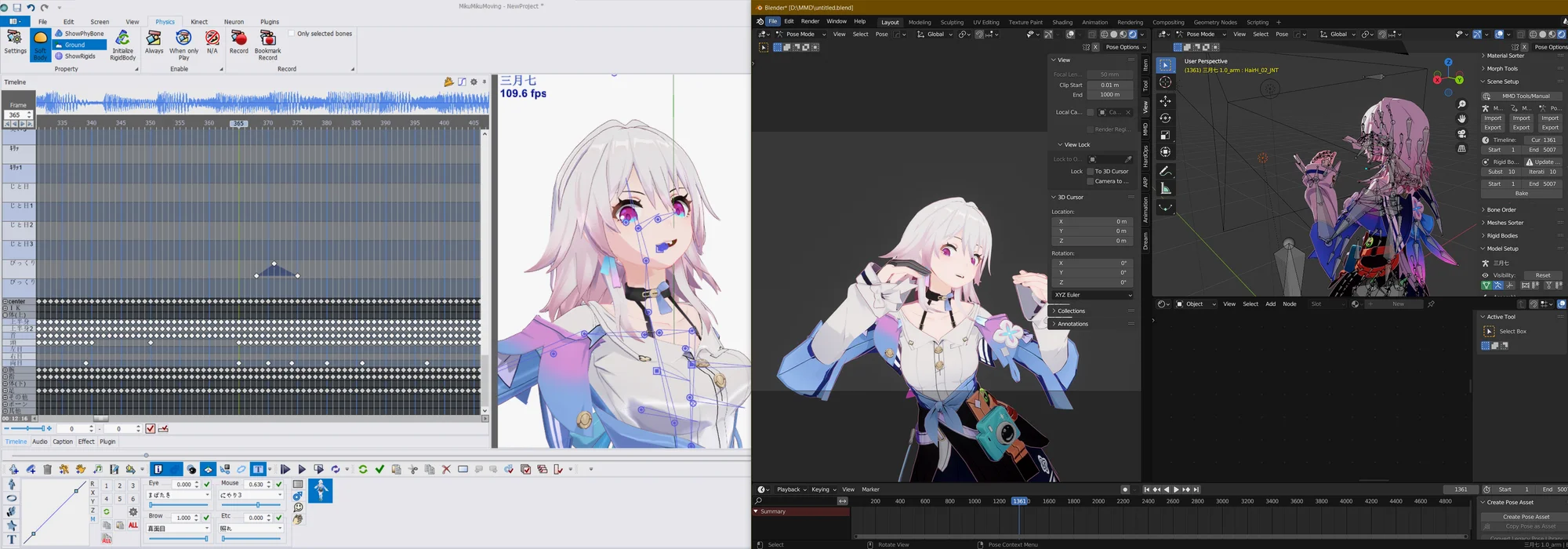
Task: Toggle ShowRigids option
Action: pos(75,56)
